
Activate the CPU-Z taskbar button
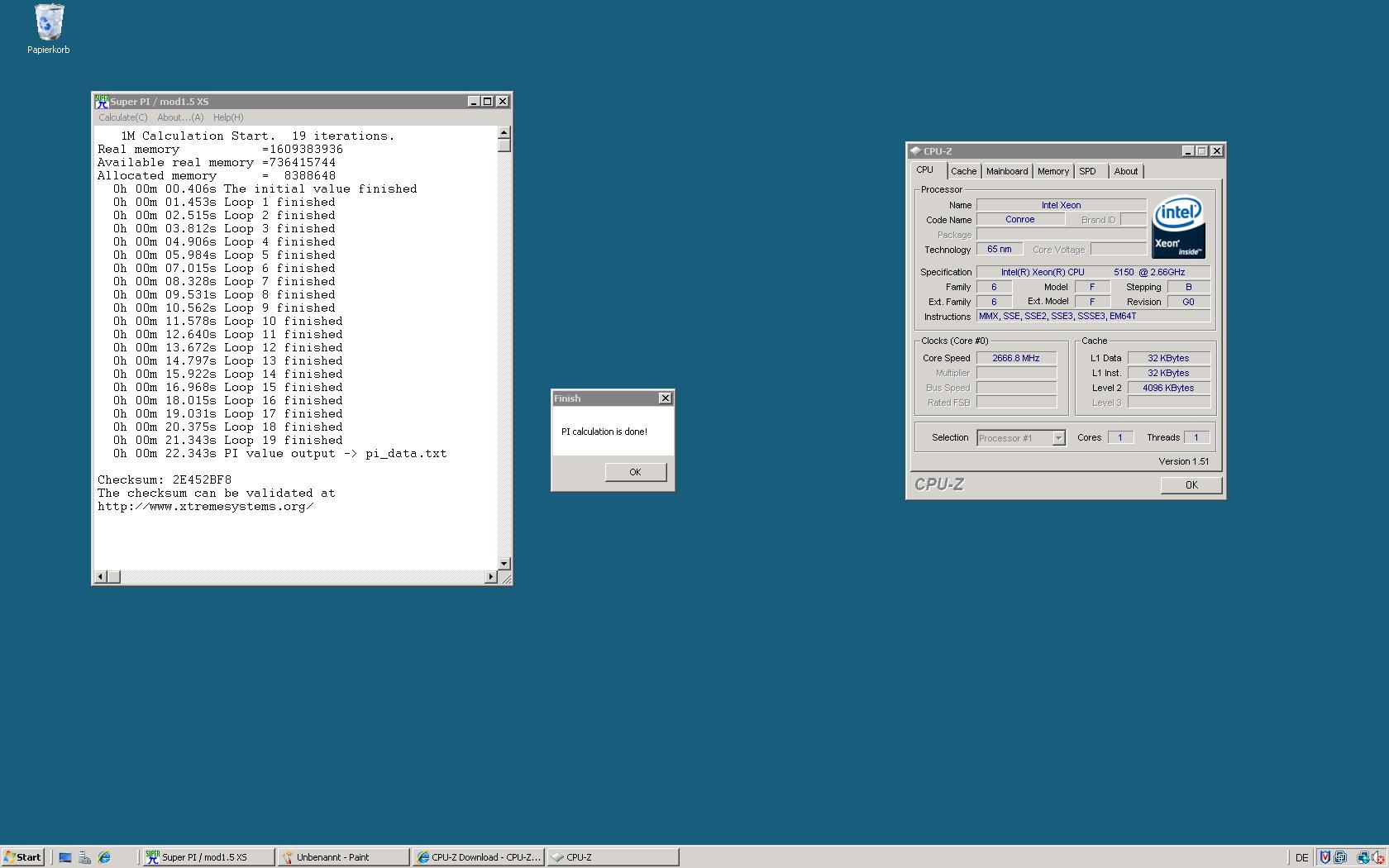point(613,857)
